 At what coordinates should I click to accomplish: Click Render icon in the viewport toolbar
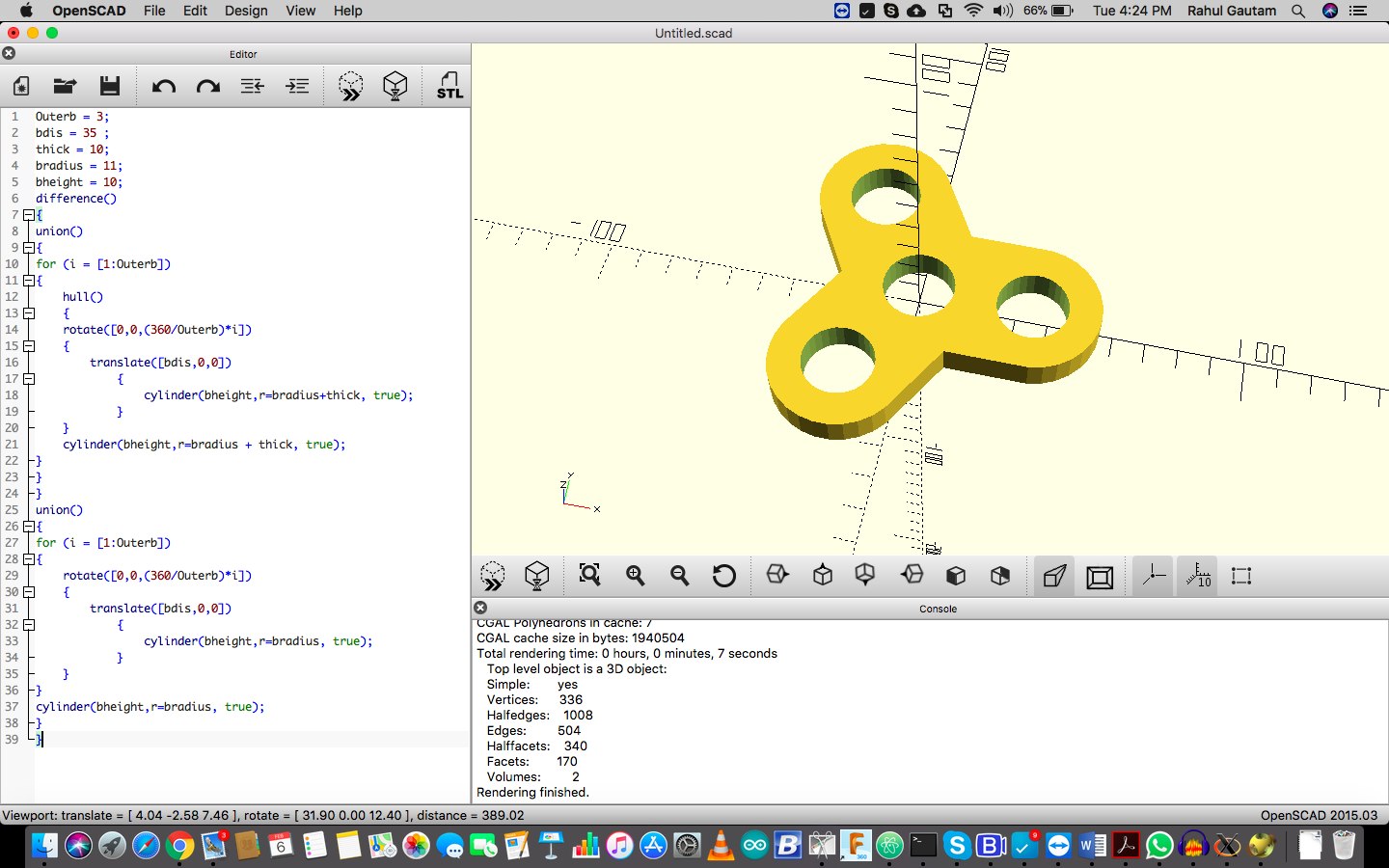click(x=537, y=577)
